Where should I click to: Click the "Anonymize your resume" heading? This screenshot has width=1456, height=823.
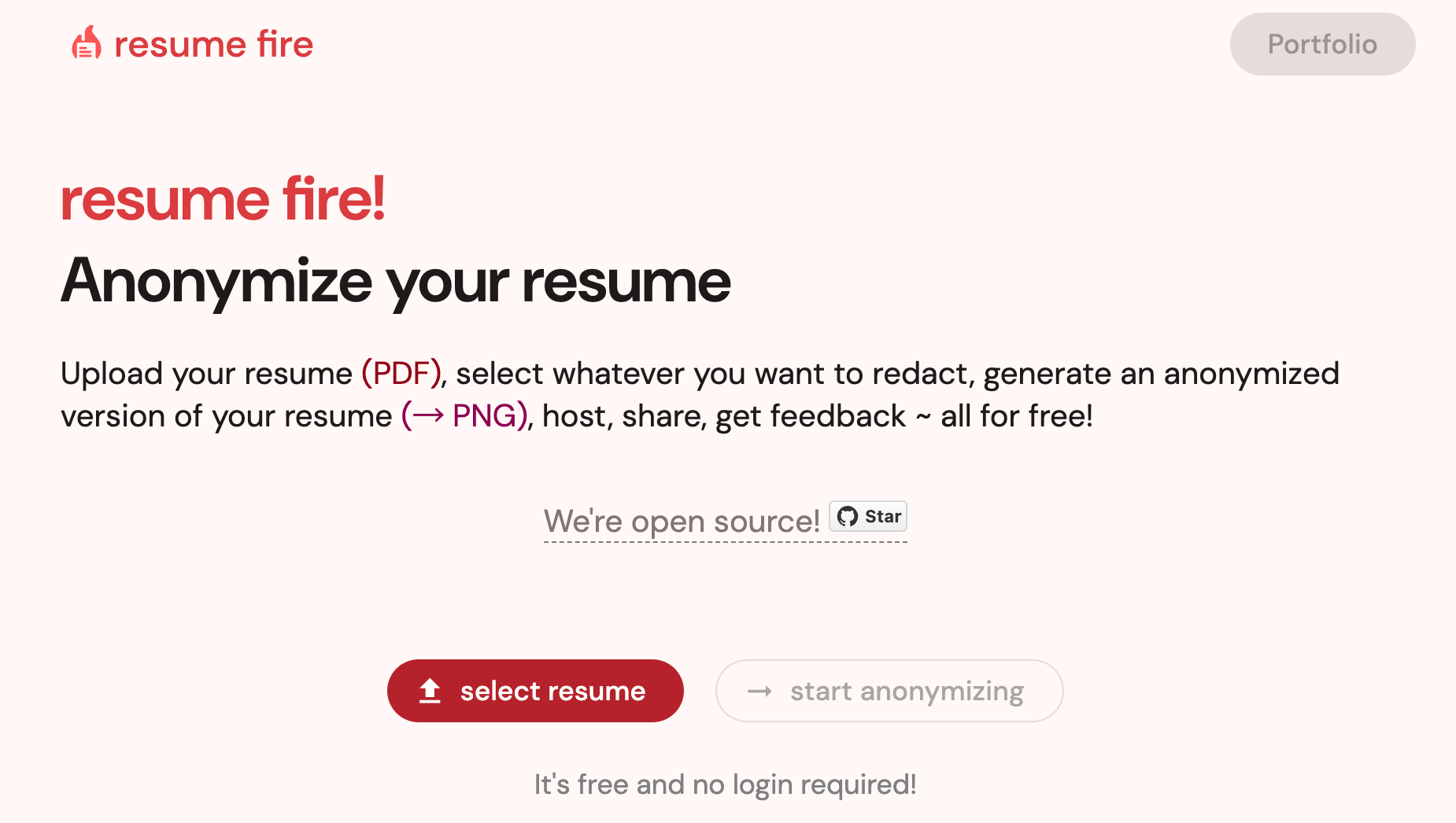tap(396, 282)
